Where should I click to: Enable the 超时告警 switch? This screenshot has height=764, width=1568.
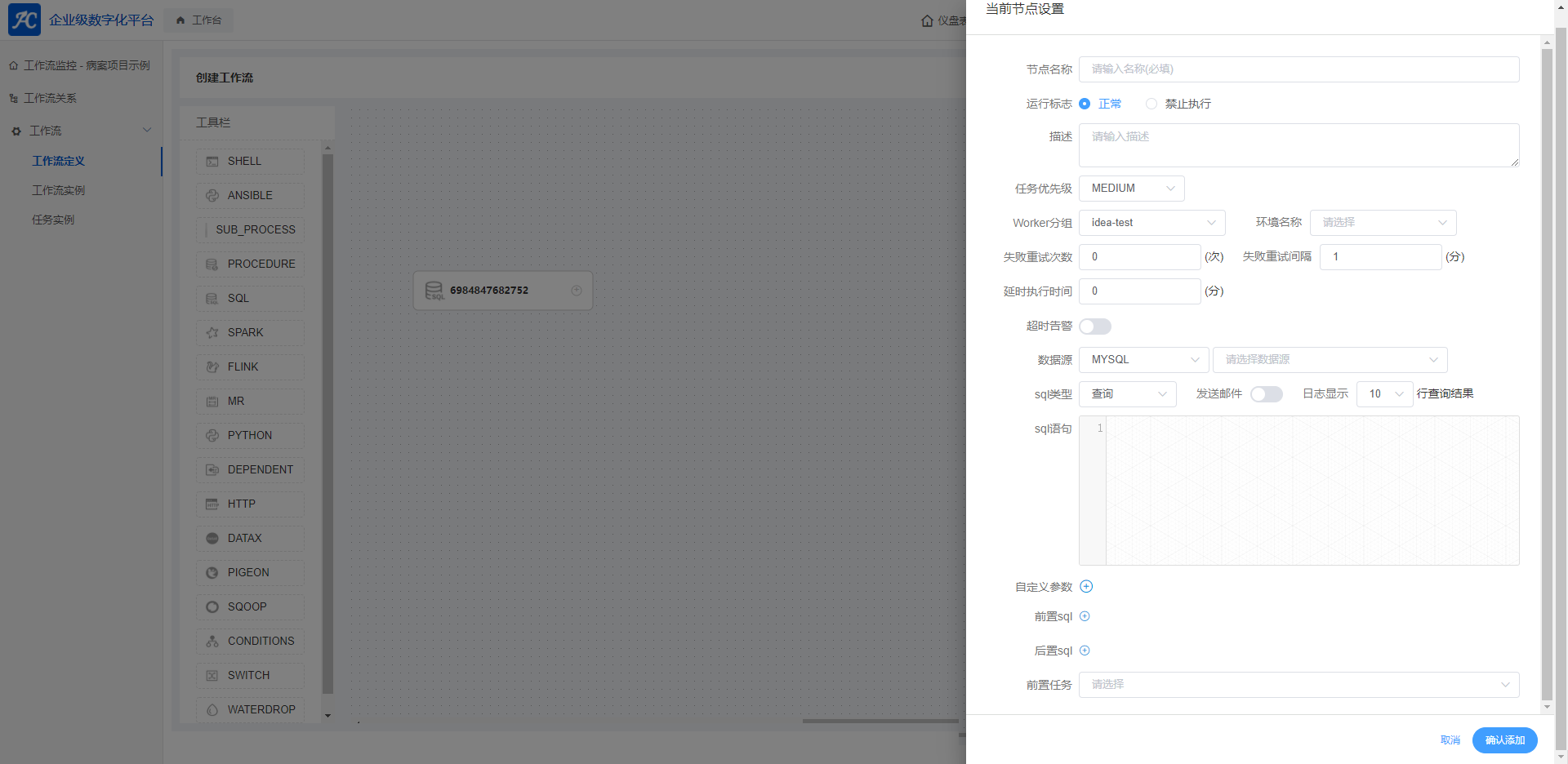1095,326
